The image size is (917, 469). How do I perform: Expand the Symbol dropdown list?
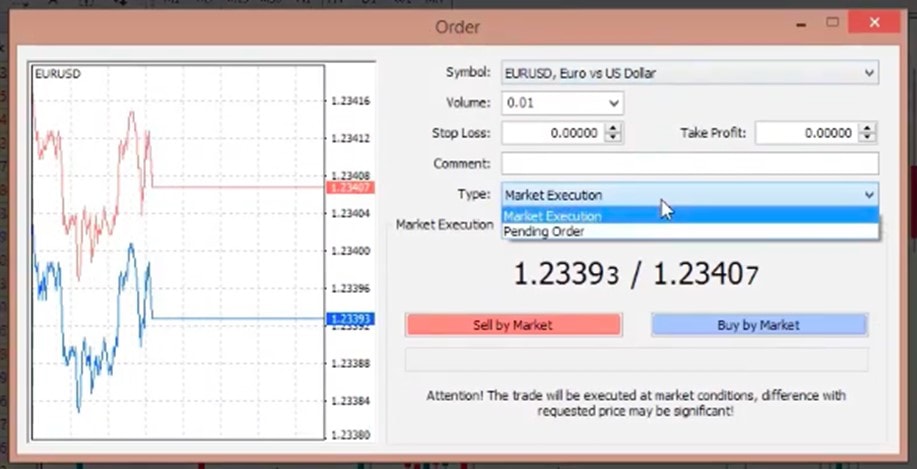868,73
